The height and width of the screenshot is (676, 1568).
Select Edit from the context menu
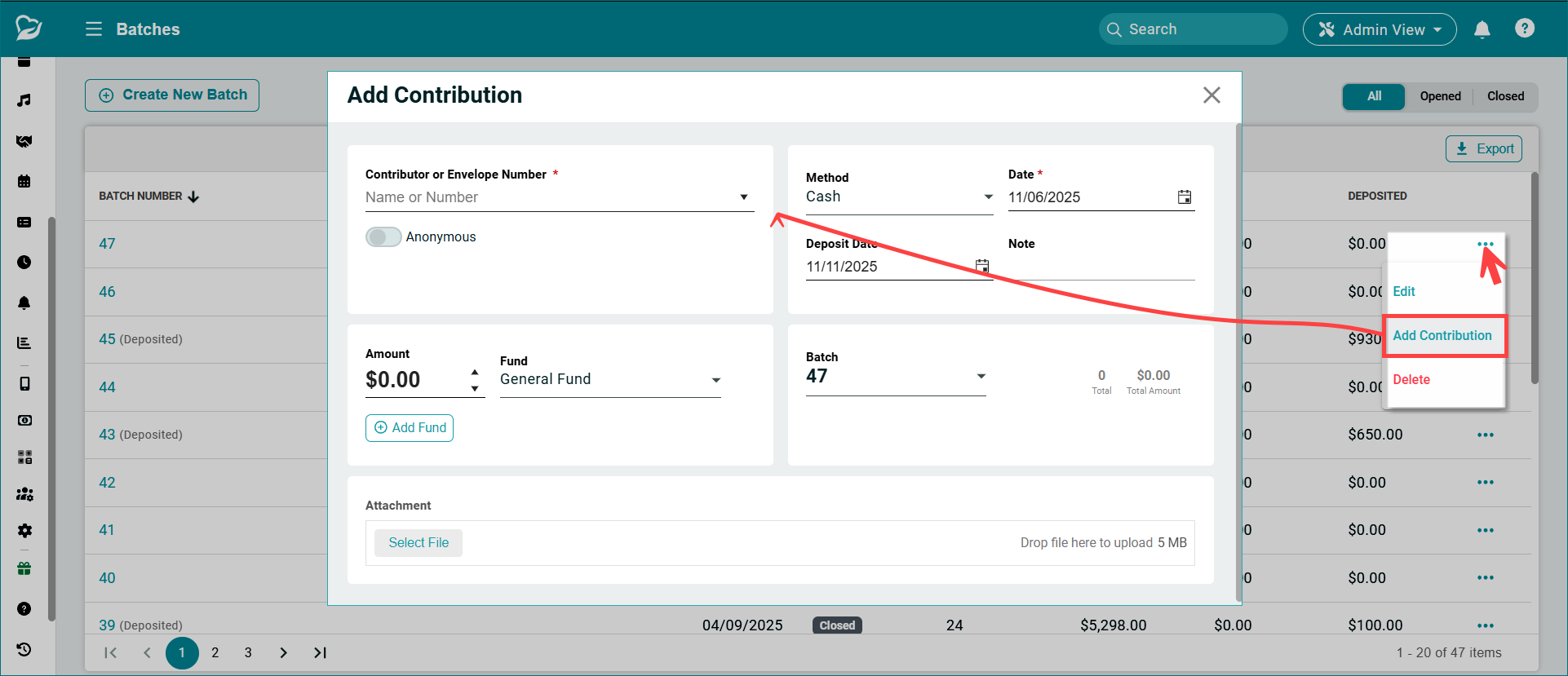(x=1403, y=291)
